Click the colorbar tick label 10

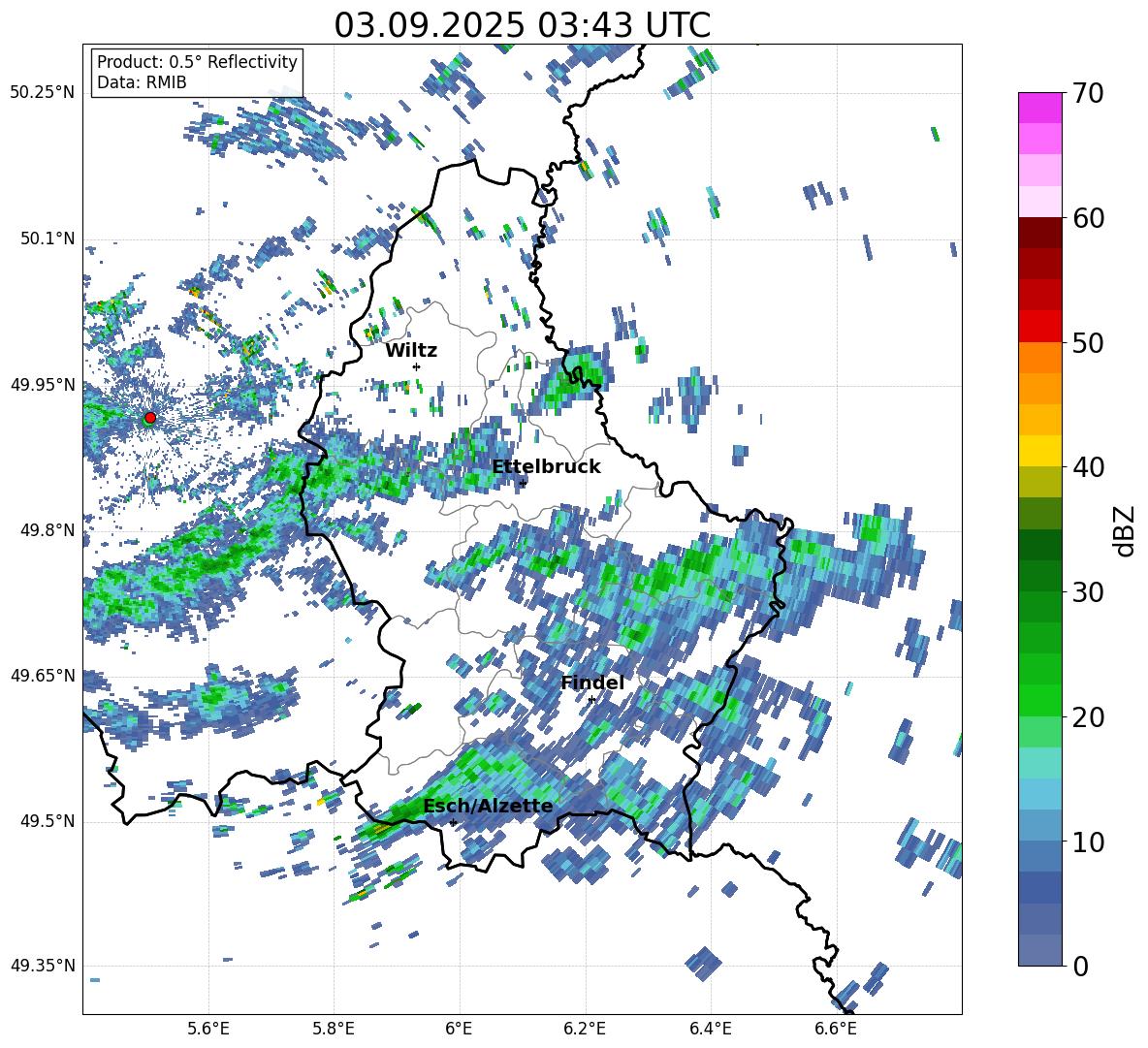(x=1087, y=842)
